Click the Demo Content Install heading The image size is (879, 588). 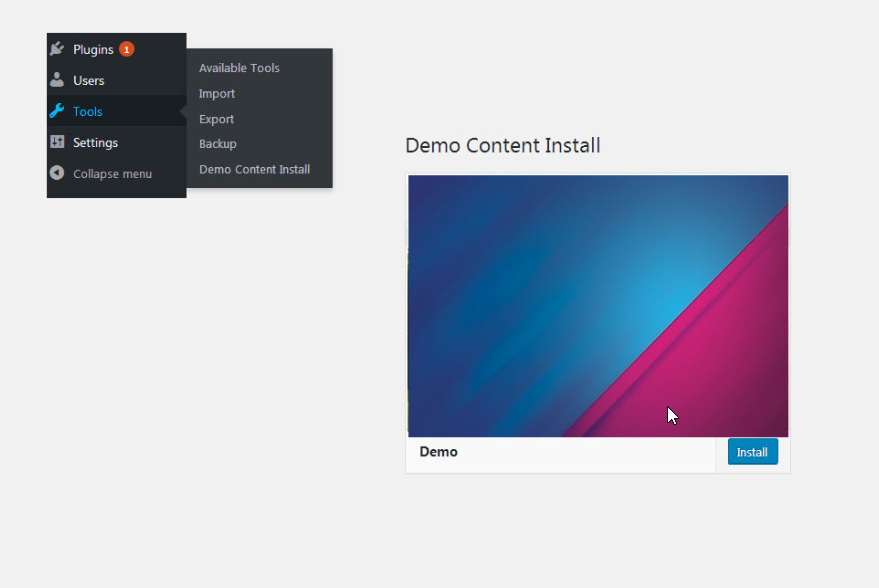coord(503,146)
